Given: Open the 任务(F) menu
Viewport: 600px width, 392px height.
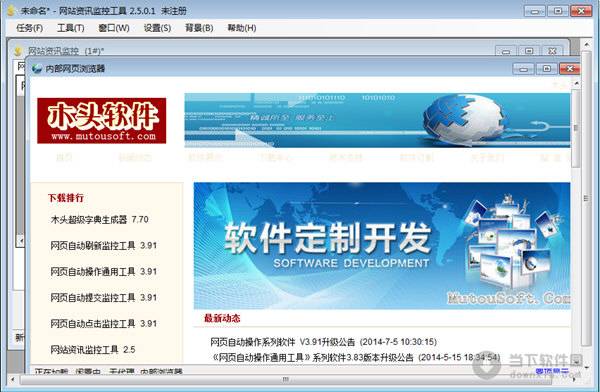Looking at the screenshot, I should click(29, 28).
